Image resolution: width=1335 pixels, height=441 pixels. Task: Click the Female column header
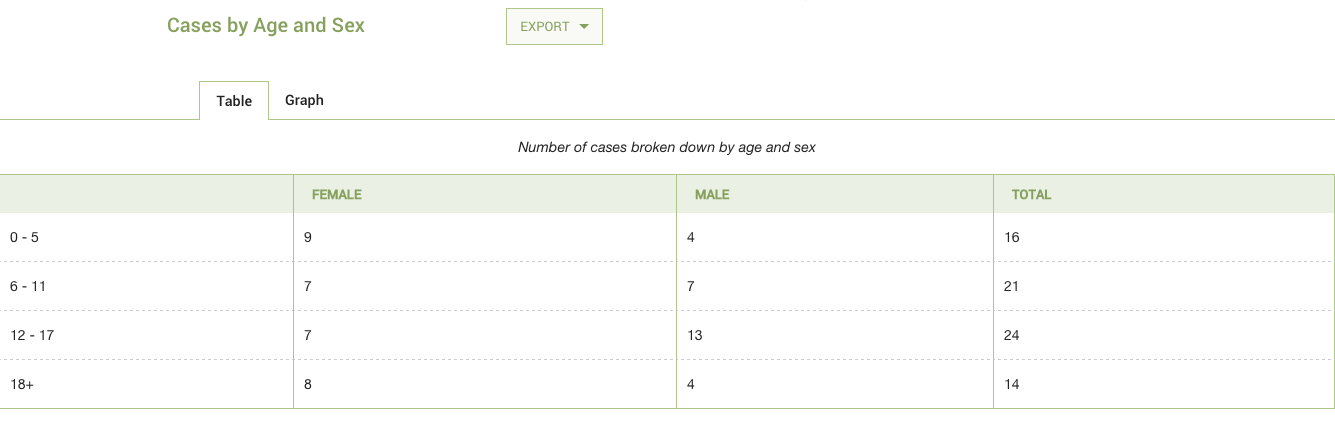[337, 195]
